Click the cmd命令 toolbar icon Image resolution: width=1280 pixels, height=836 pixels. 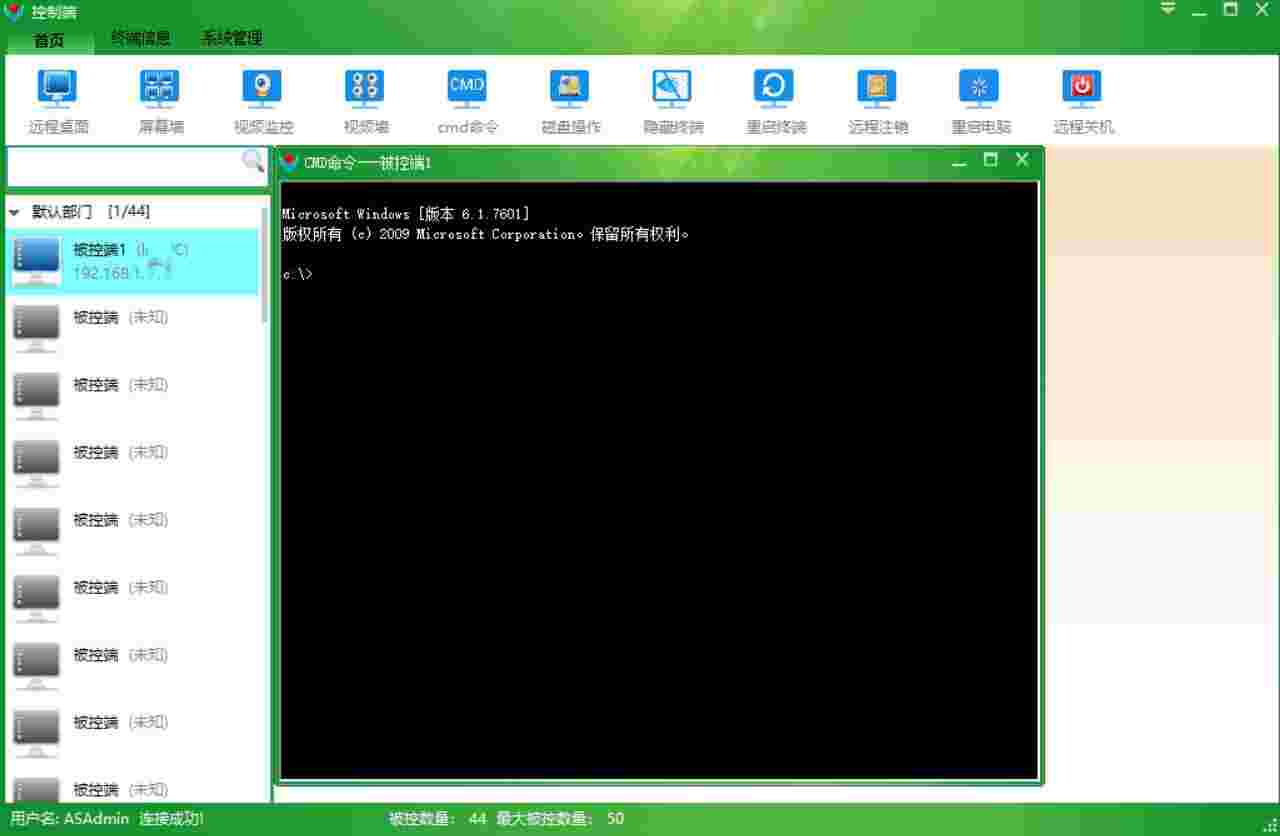pos(467,87)
